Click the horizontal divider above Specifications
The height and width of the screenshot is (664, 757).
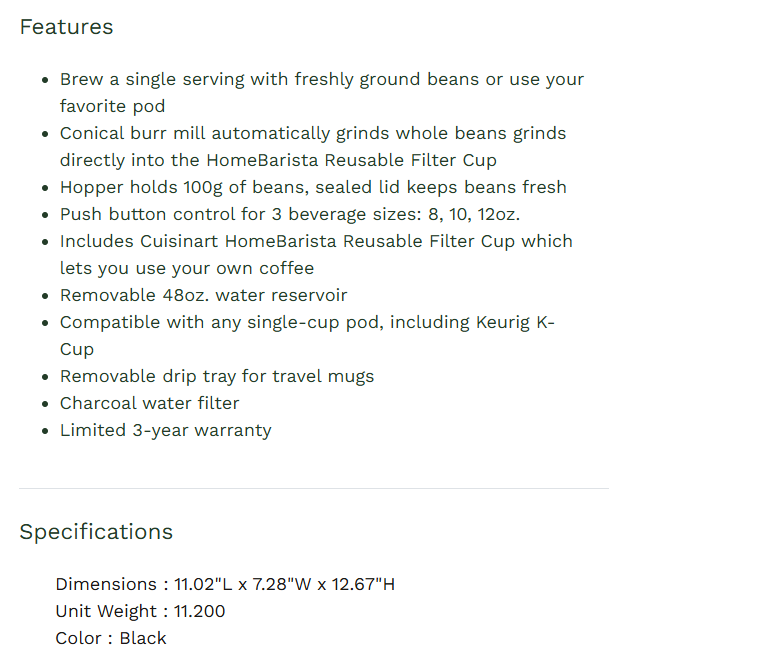click(x=313, y=489)
